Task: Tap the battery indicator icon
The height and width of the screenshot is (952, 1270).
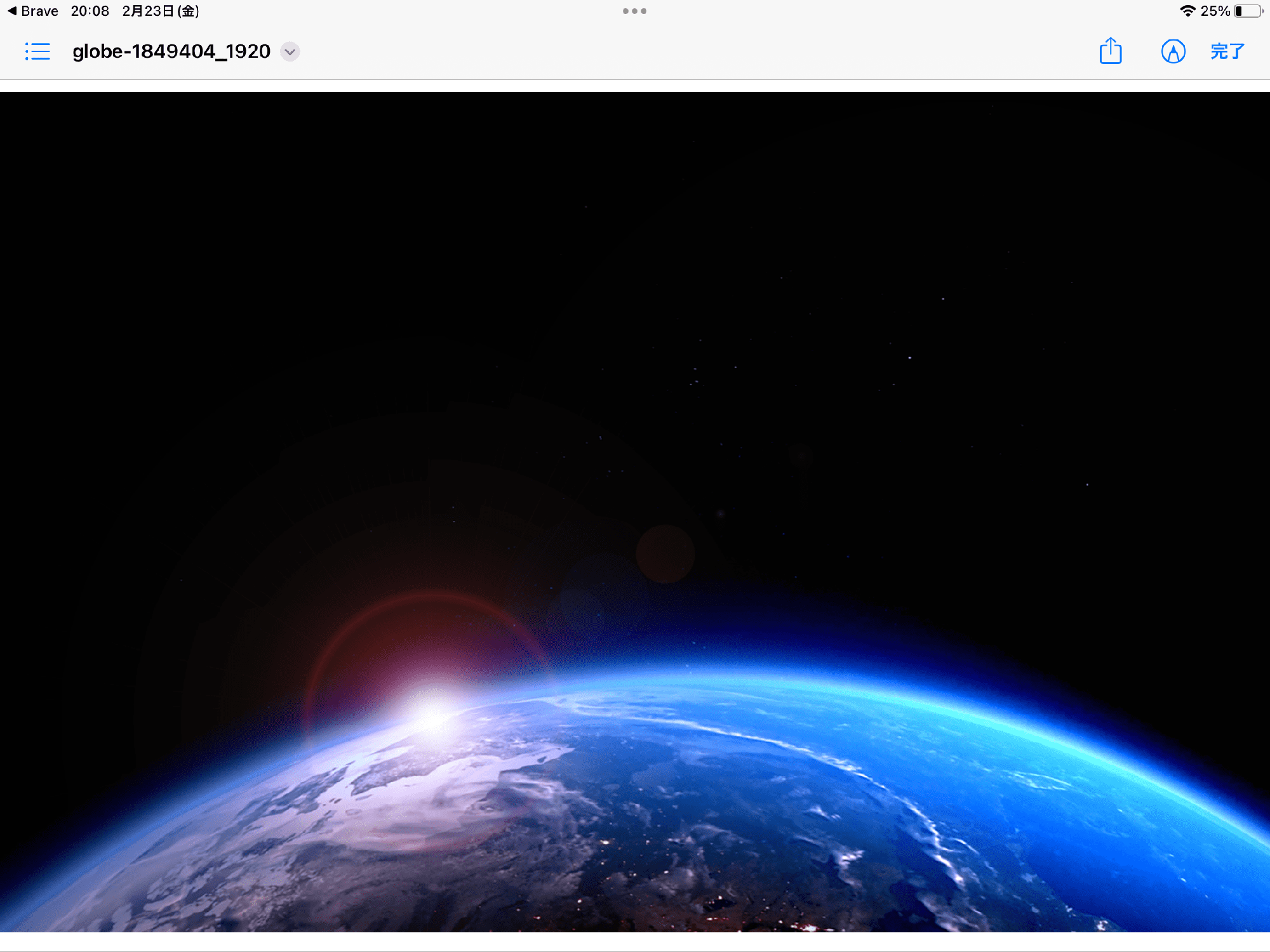Action: point(1248,11)
